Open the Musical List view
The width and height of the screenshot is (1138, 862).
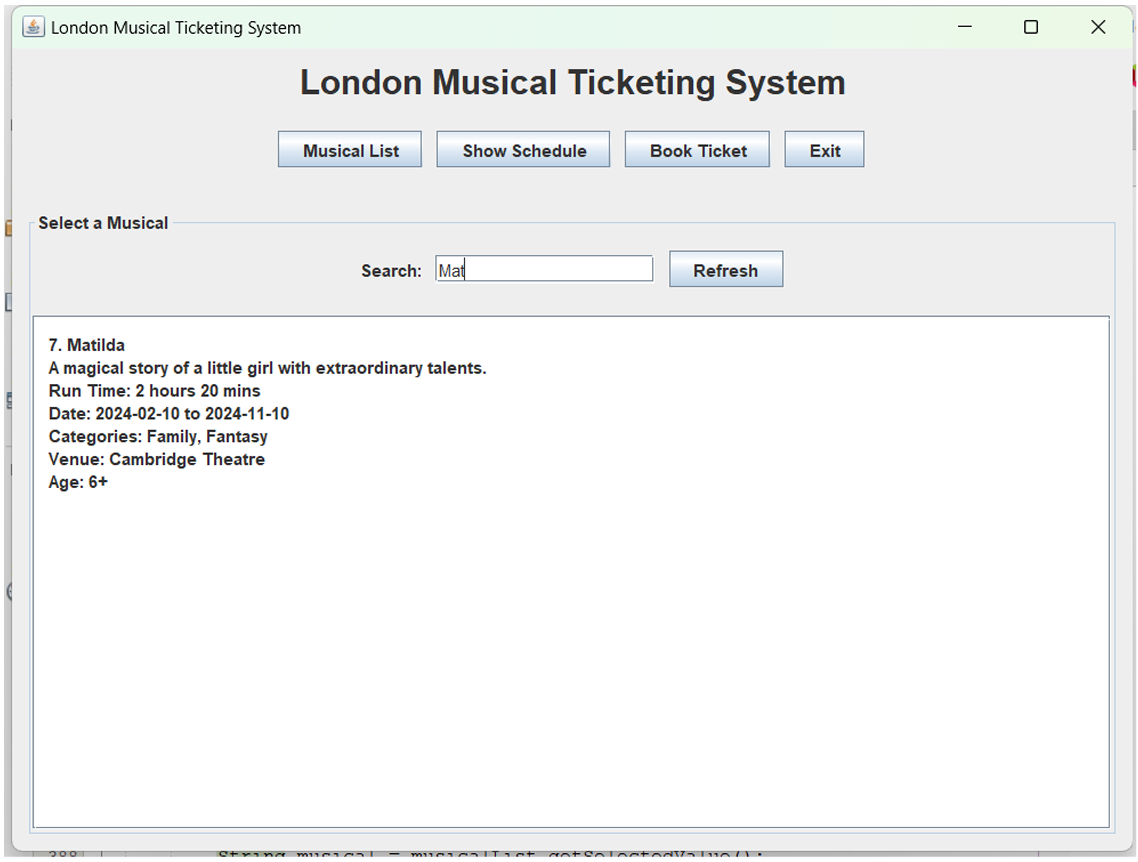point(349,149)
